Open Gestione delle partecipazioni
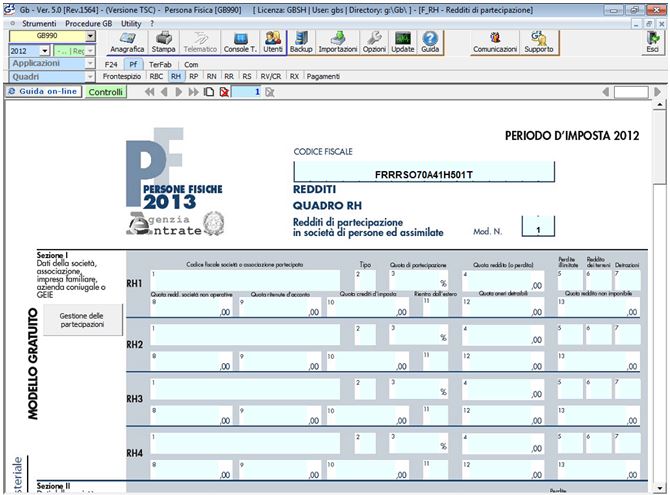Viewport: 670px width, 495px height. [x=82, y=320]
